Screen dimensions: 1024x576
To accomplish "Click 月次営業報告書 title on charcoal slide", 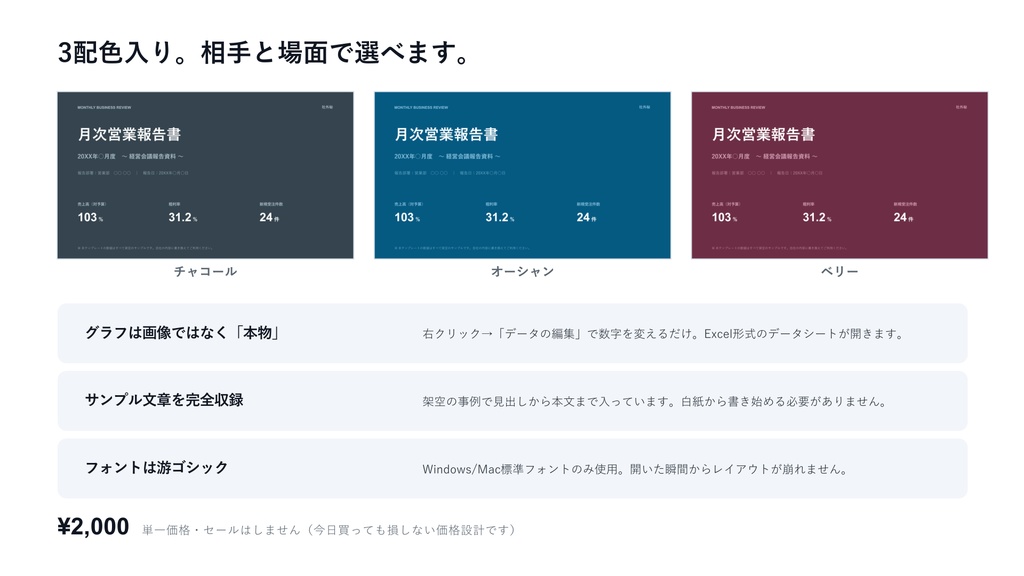I will click(x=129, y=135).
